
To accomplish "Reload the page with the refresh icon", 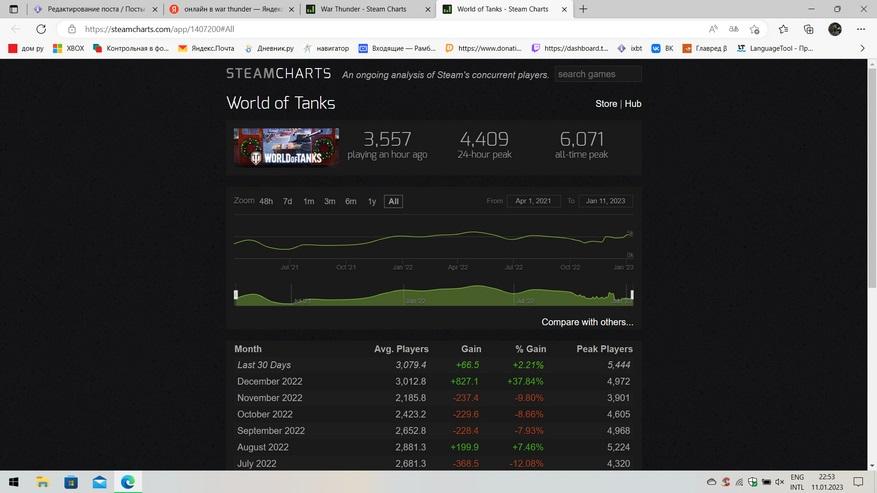I will (x=41, y=29).
